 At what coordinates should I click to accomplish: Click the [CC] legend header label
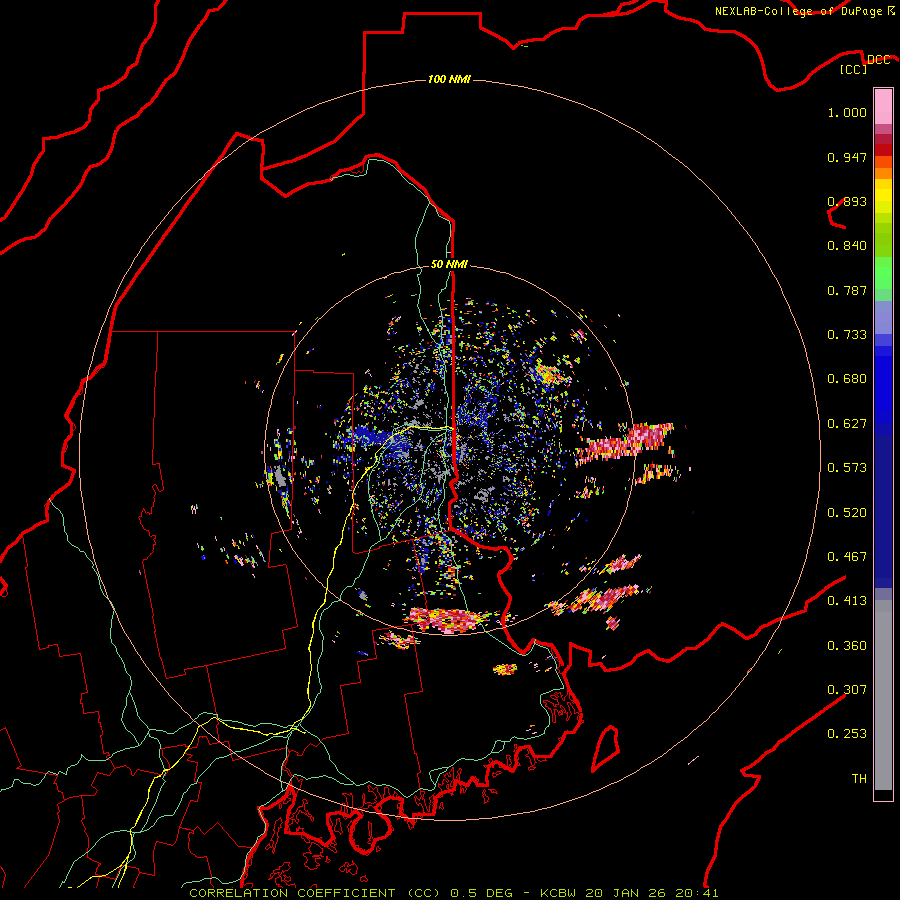click(853, 69)
